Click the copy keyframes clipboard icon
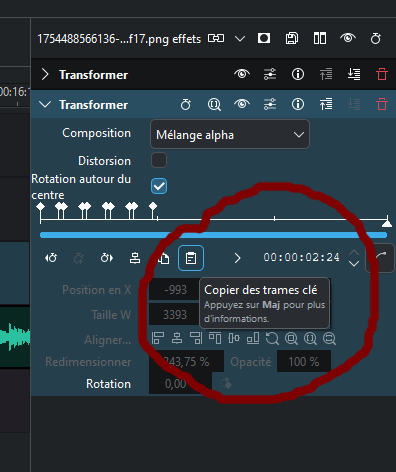The width and height of the screenshot is (396, 472). pos(191,258)
